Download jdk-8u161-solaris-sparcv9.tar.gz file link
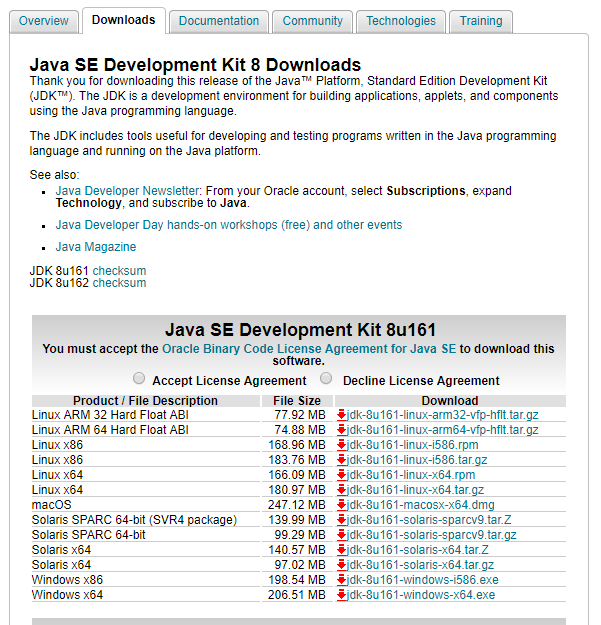This screenshot has height=625, width=601. 432,535
